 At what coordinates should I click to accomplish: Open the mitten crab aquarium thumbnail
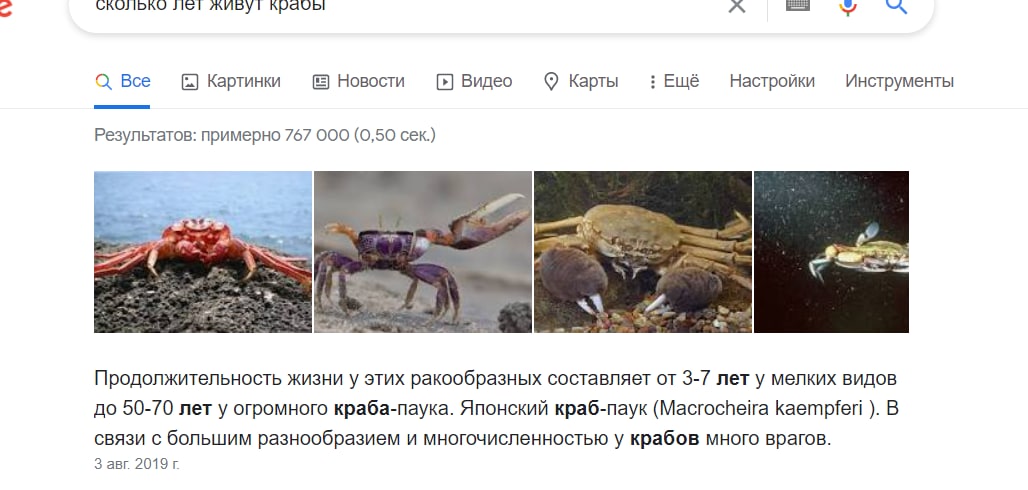click(643, 252)
